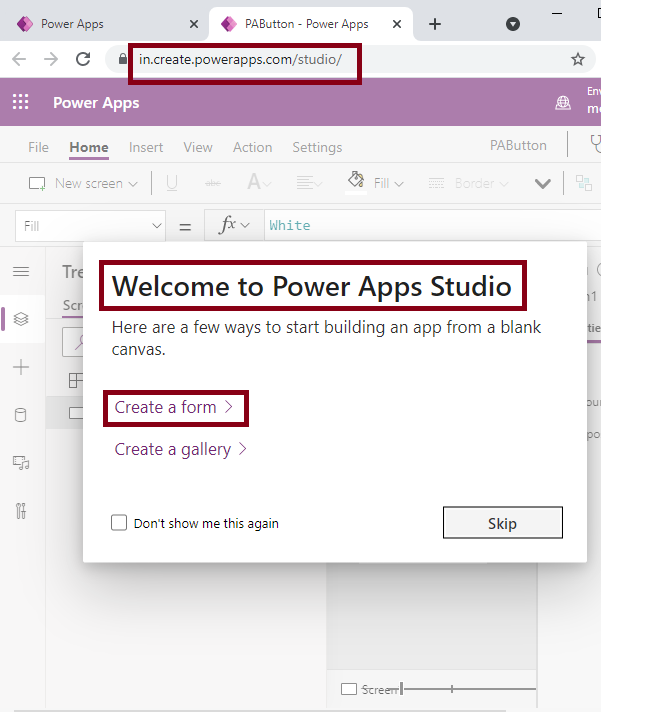Click the browser forward arrow

[x=51, y=59]
